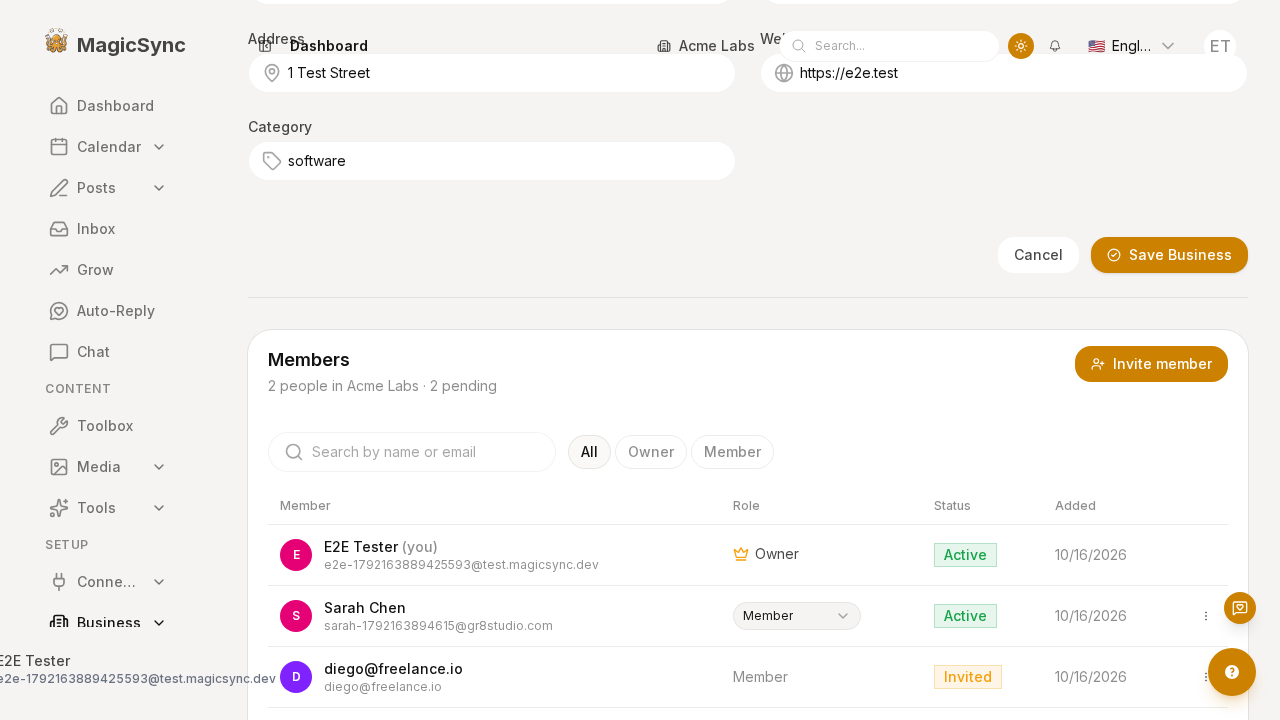Open Sarah Chen's Member role dropdown
Viewport: 1280px width, 720px height.
pyautogui.click(x=797, y=616)
